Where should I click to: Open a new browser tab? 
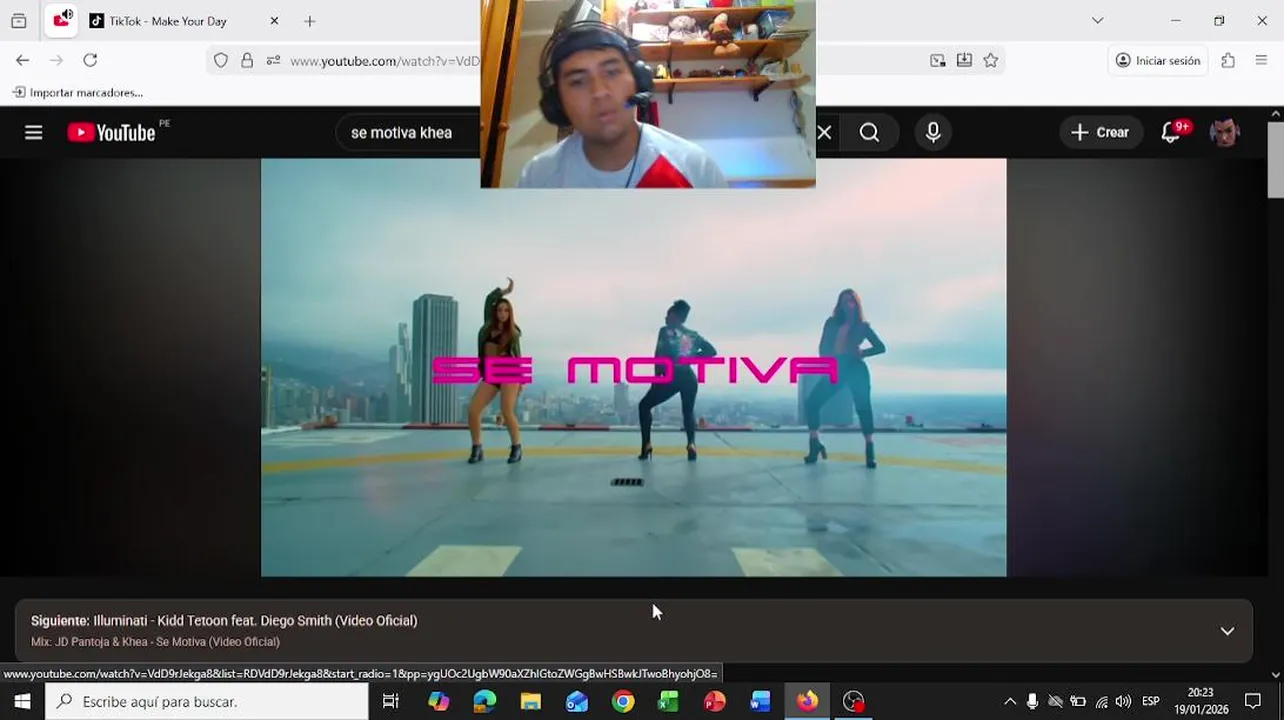pyautogui.click(x=310, y=21)
